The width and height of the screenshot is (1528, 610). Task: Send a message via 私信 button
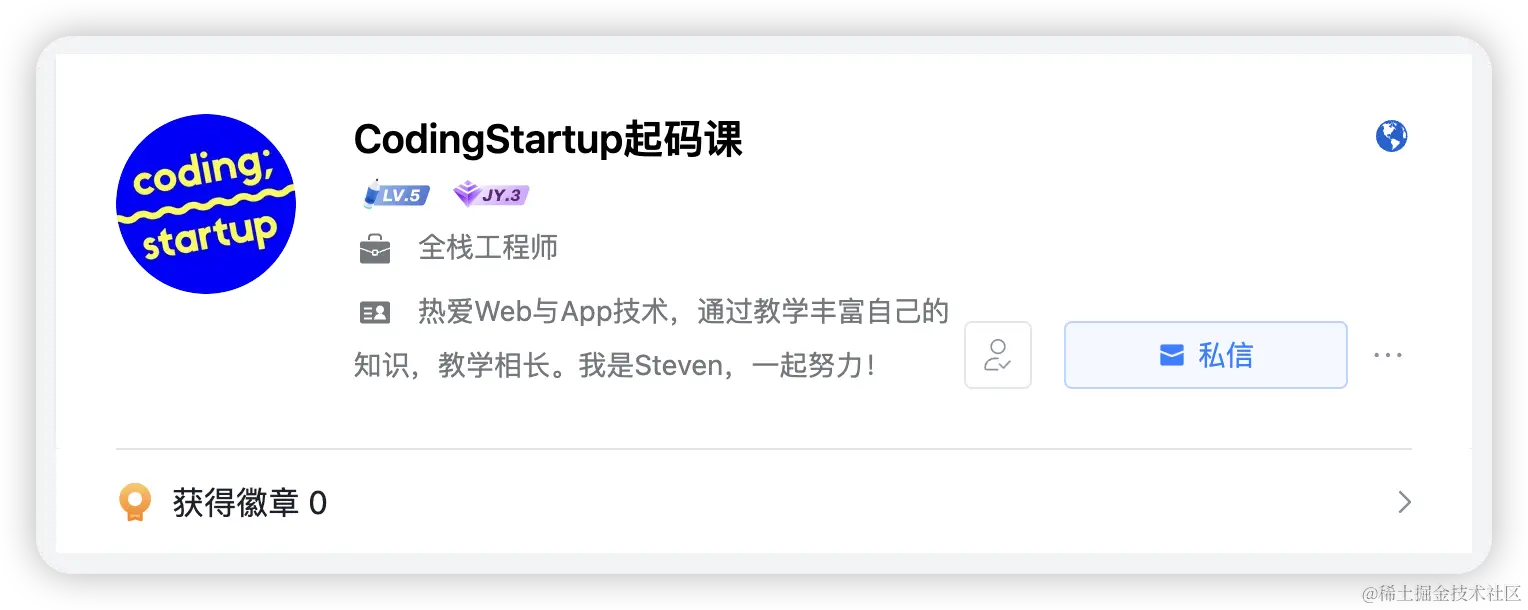click(1206, 355)
